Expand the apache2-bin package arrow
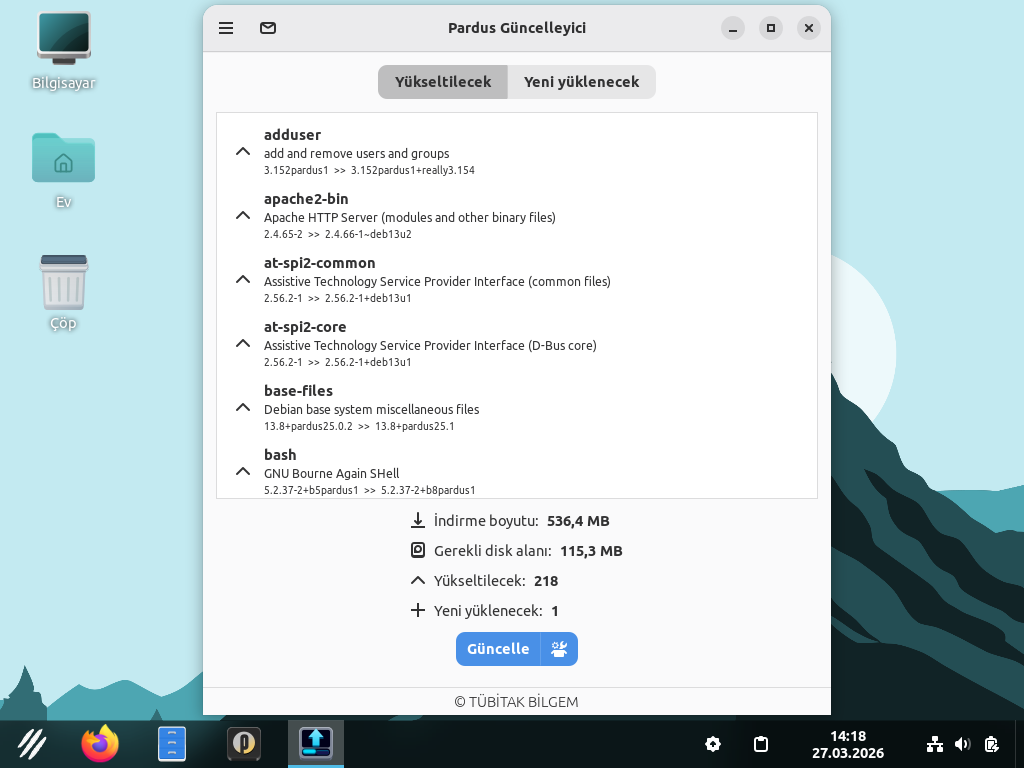Image resolution: width=1024 pixels, height=768 pixels. tap(242, 216)
